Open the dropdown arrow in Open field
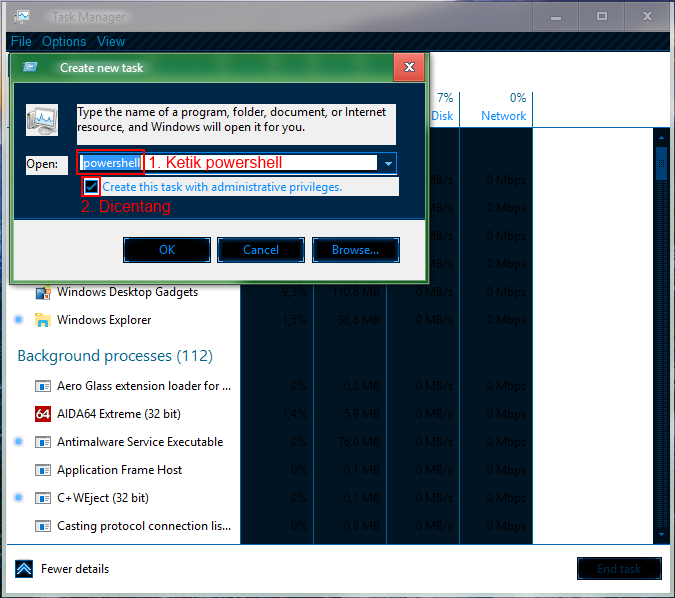 [388, 164]
